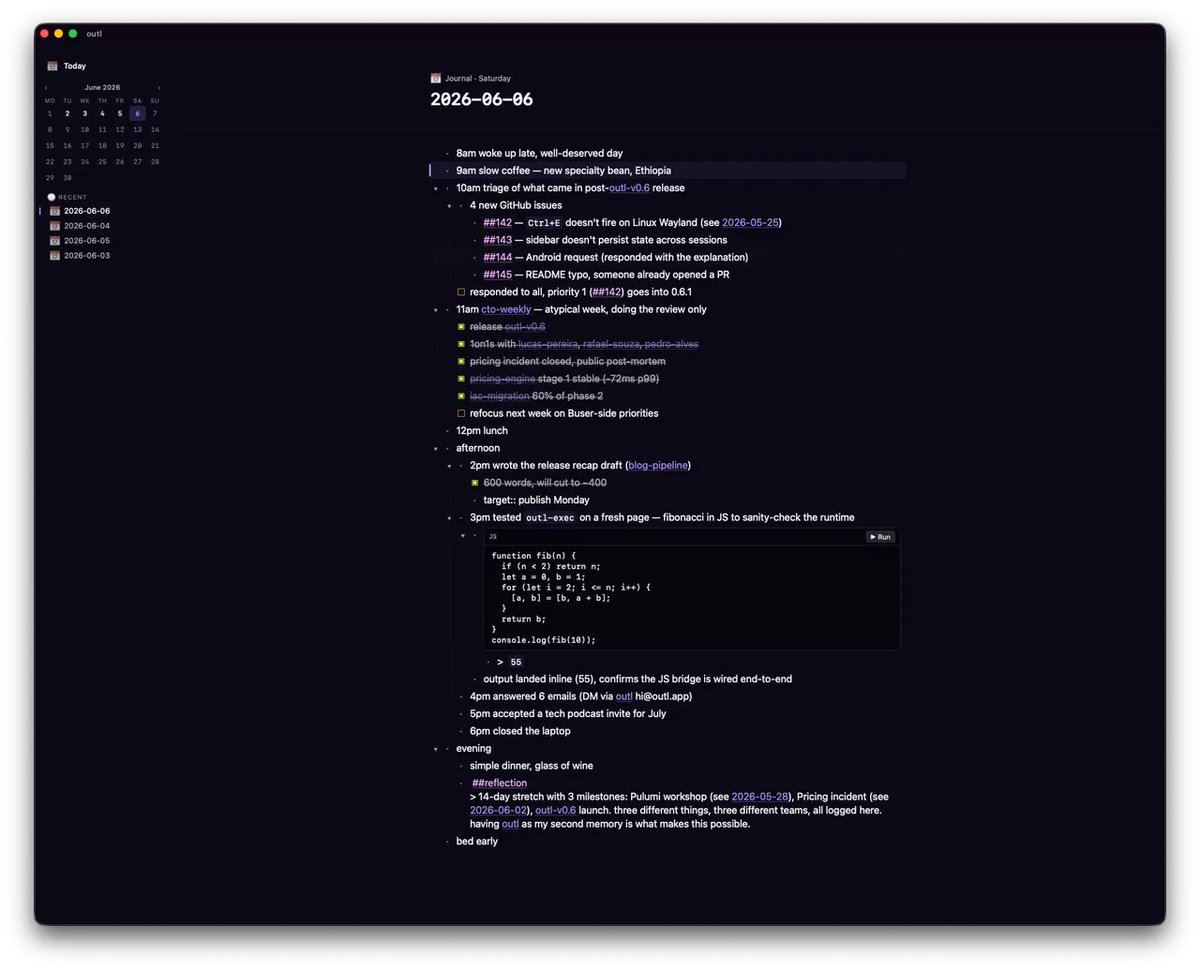Open recent page 2026-06-06
Screen dimensions: 1200x971
87,211
